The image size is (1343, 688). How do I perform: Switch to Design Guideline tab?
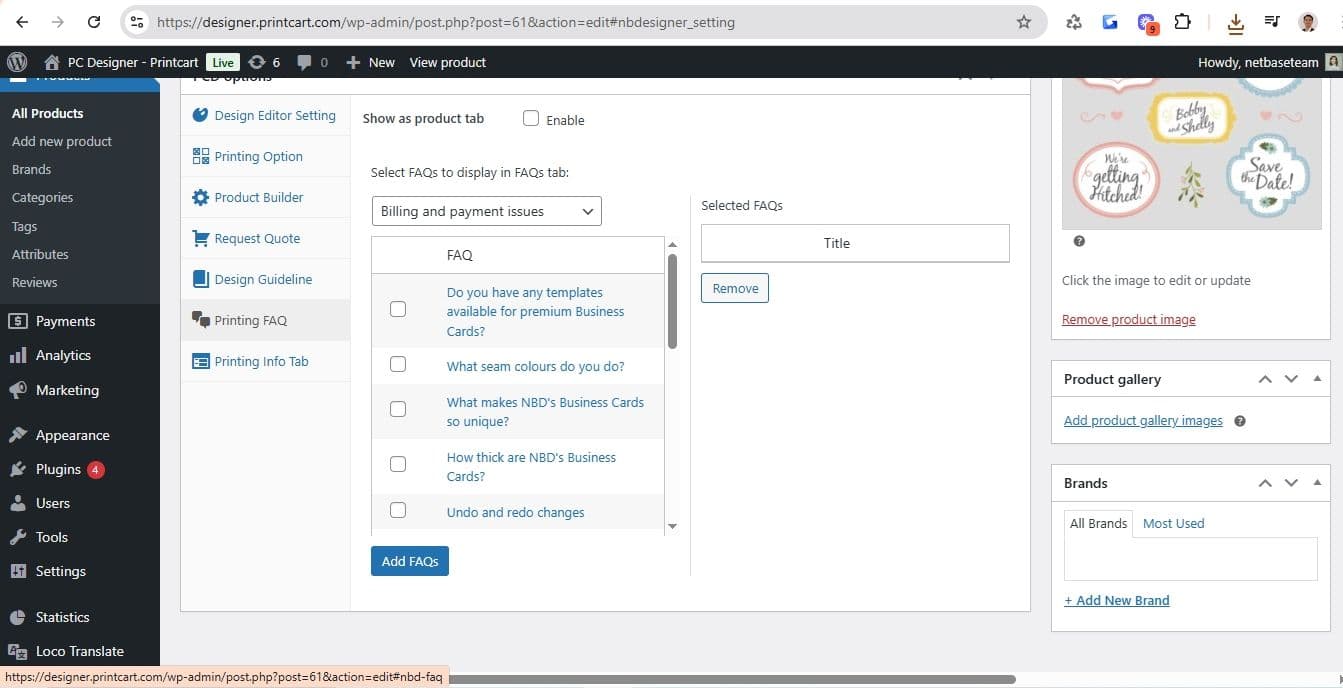tap(265, 279)
